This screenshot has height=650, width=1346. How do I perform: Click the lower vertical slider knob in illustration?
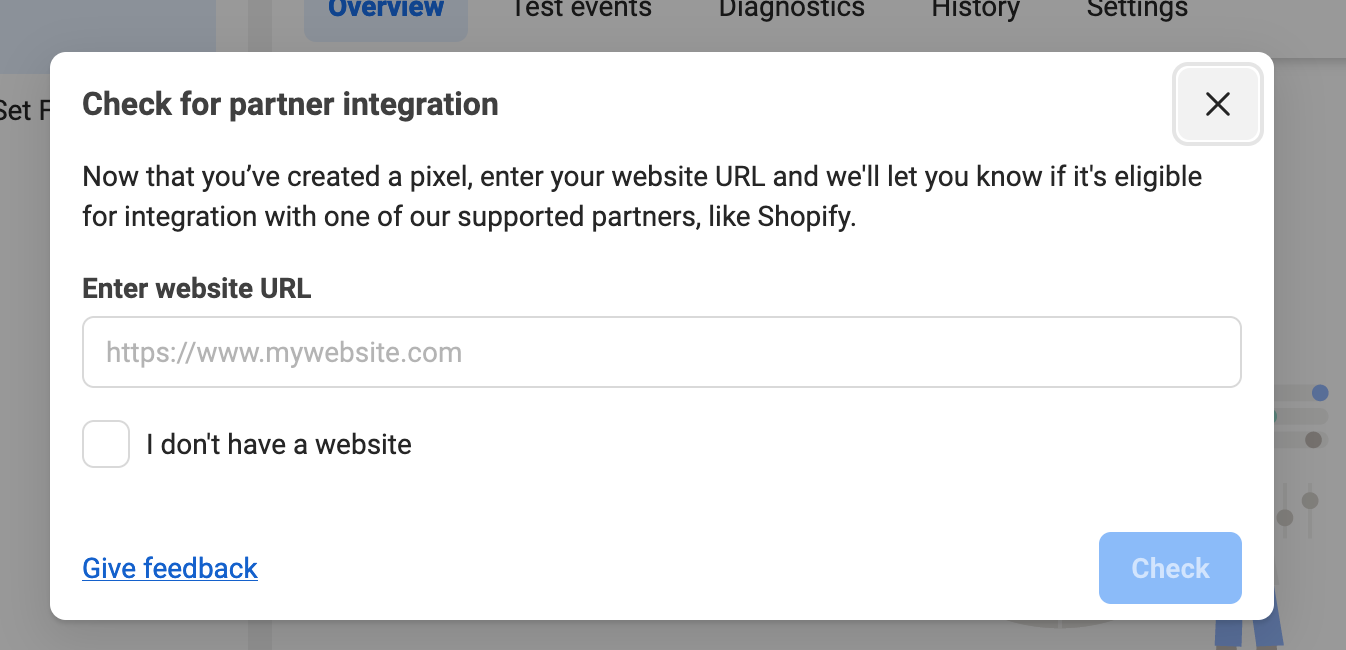[1285, 518]
